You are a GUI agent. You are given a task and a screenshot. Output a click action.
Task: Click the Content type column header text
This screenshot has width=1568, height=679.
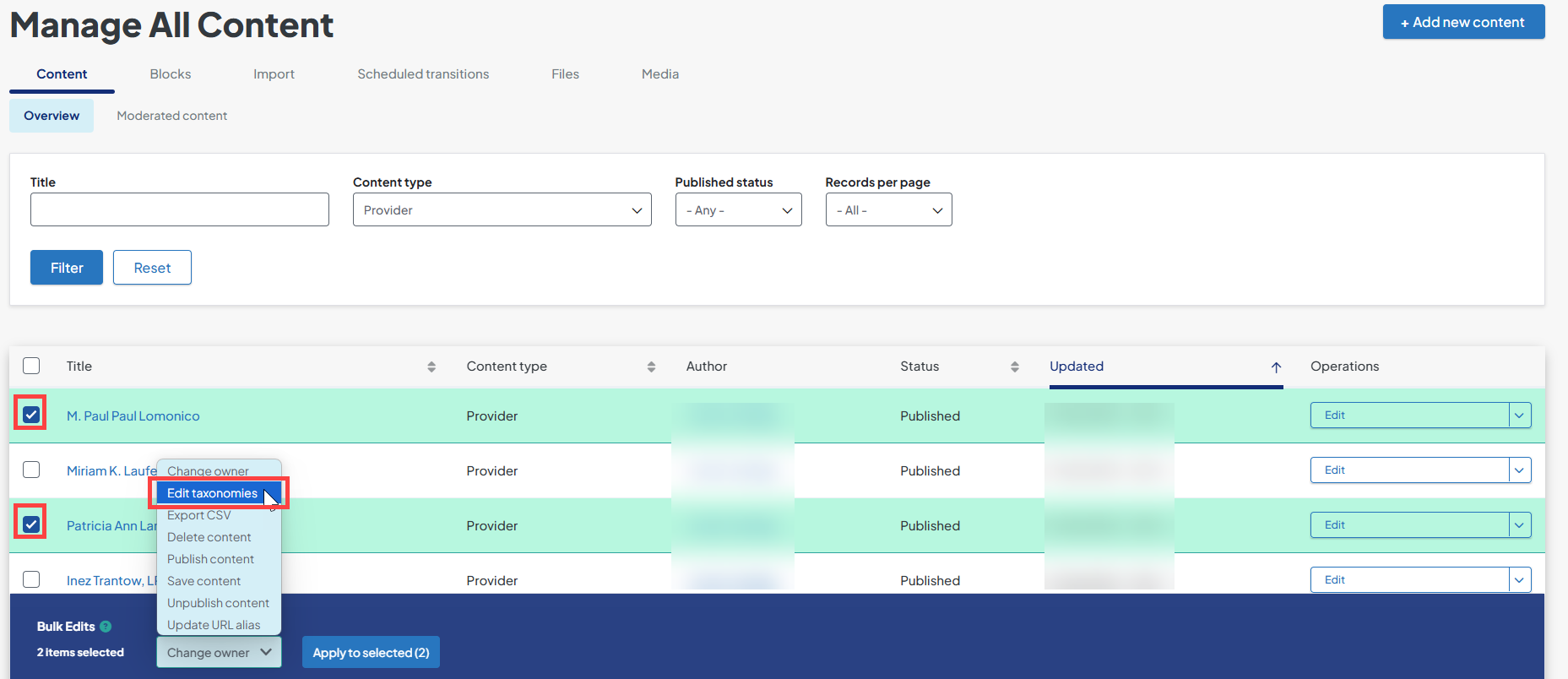tap(507, 367)
